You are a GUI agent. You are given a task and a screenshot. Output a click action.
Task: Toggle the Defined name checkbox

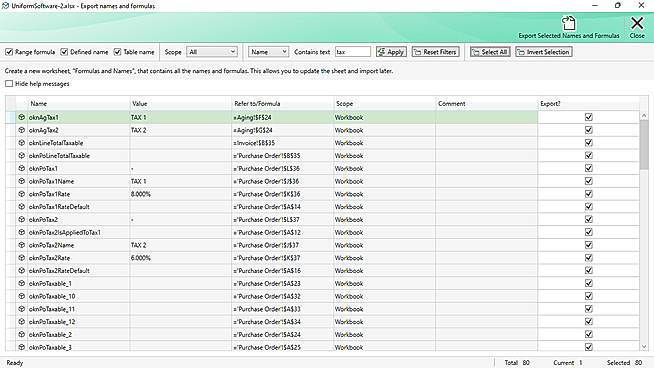click(64, 52)
